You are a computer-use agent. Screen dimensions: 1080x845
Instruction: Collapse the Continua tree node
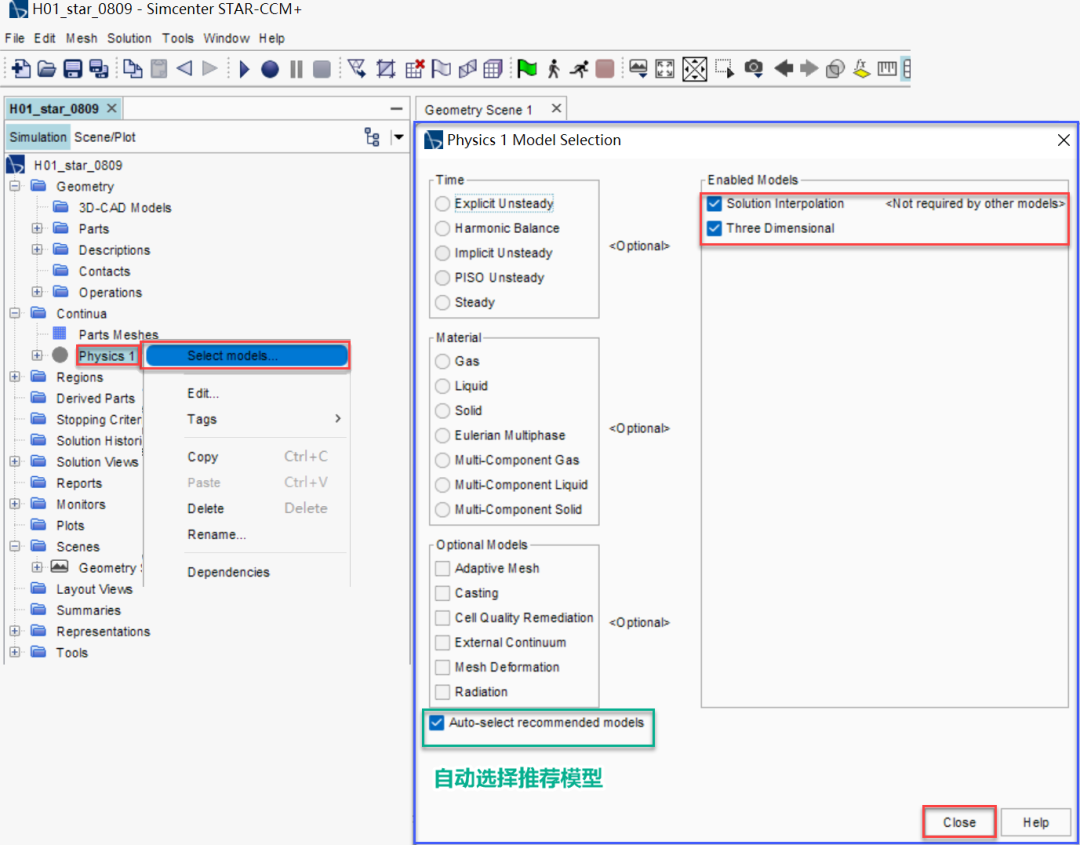pos(15,313)
